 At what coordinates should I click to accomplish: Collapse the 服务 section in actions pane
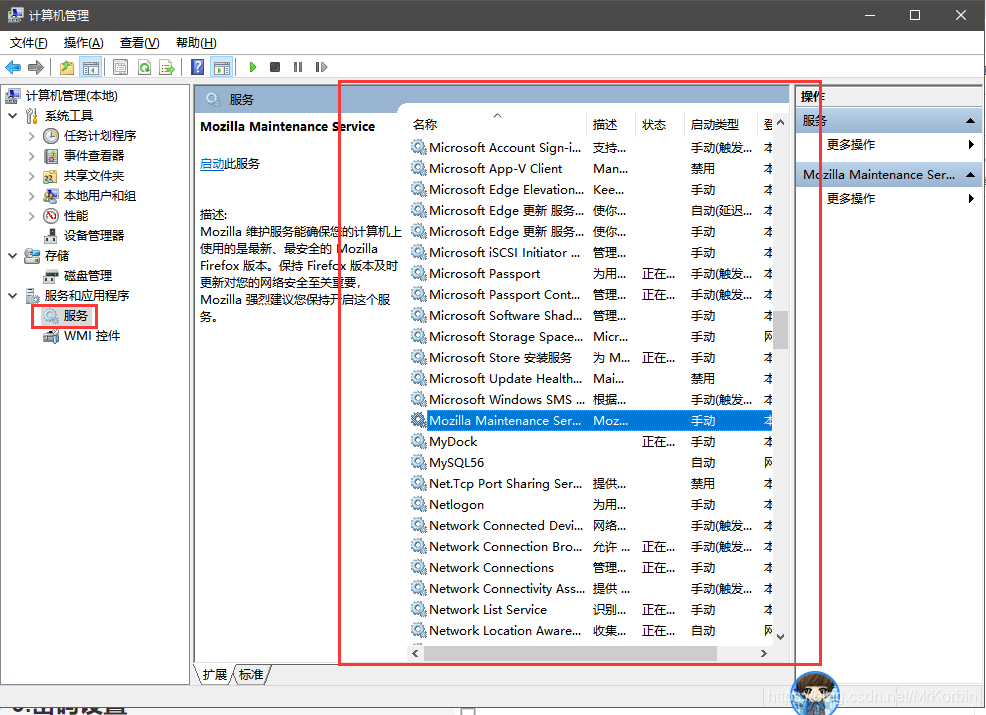(x=970, y=121)
